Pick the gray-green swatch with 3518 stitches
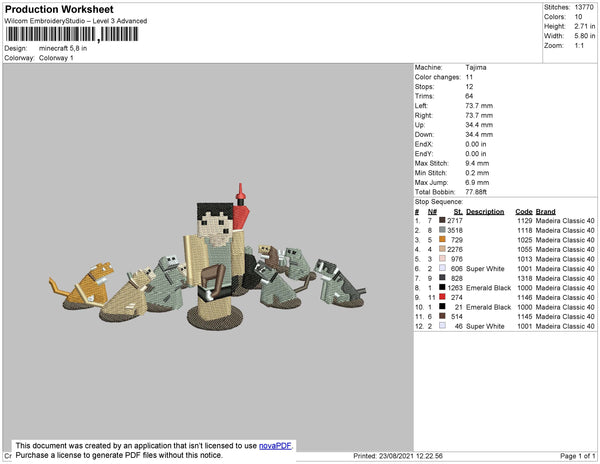Viewport: 600px width, 464px height. [x=442, y=230]
